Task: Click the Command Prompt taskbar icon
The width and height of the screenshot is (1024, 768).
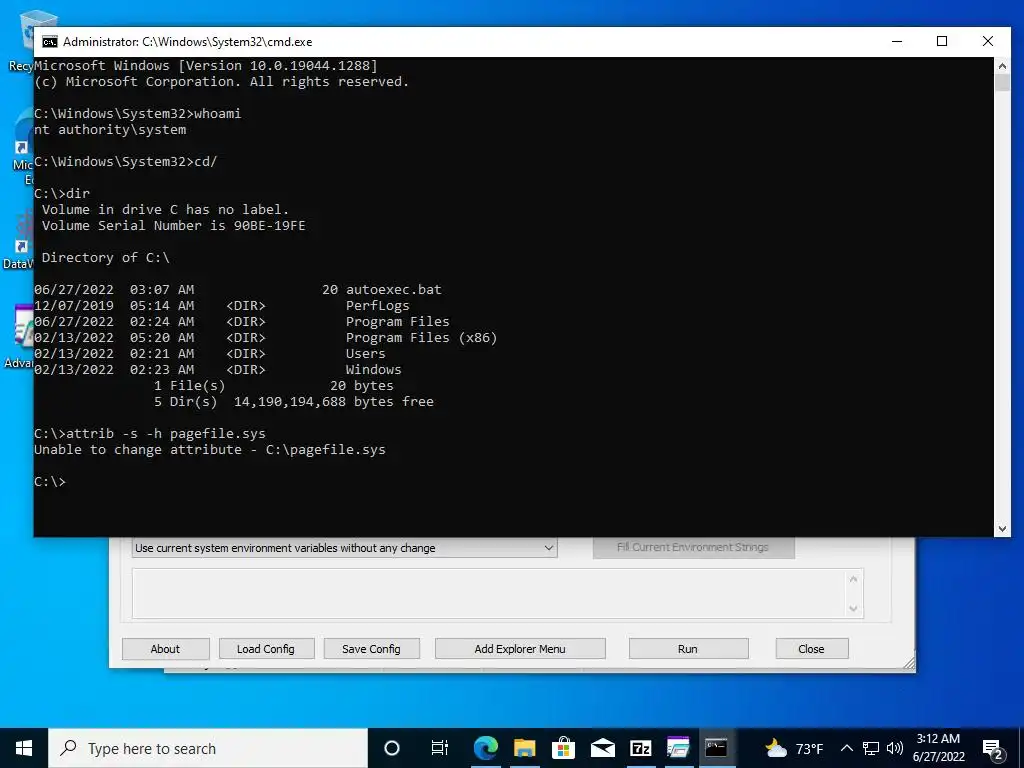Action: coord(716,748)
